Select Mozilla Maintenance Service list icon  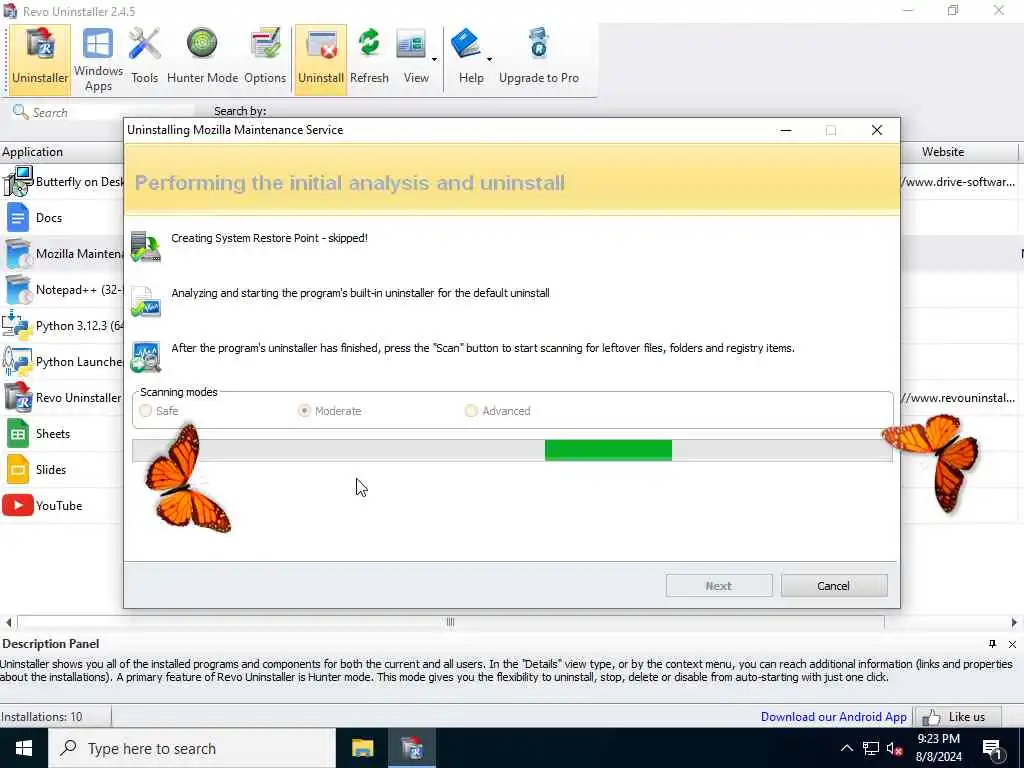(17, 253)
